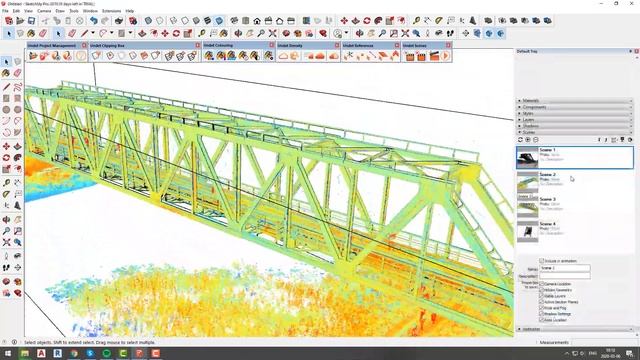Select the Line pencil tool in top toolbar
This screenshot has height=360, width=640.
(84, 33)
